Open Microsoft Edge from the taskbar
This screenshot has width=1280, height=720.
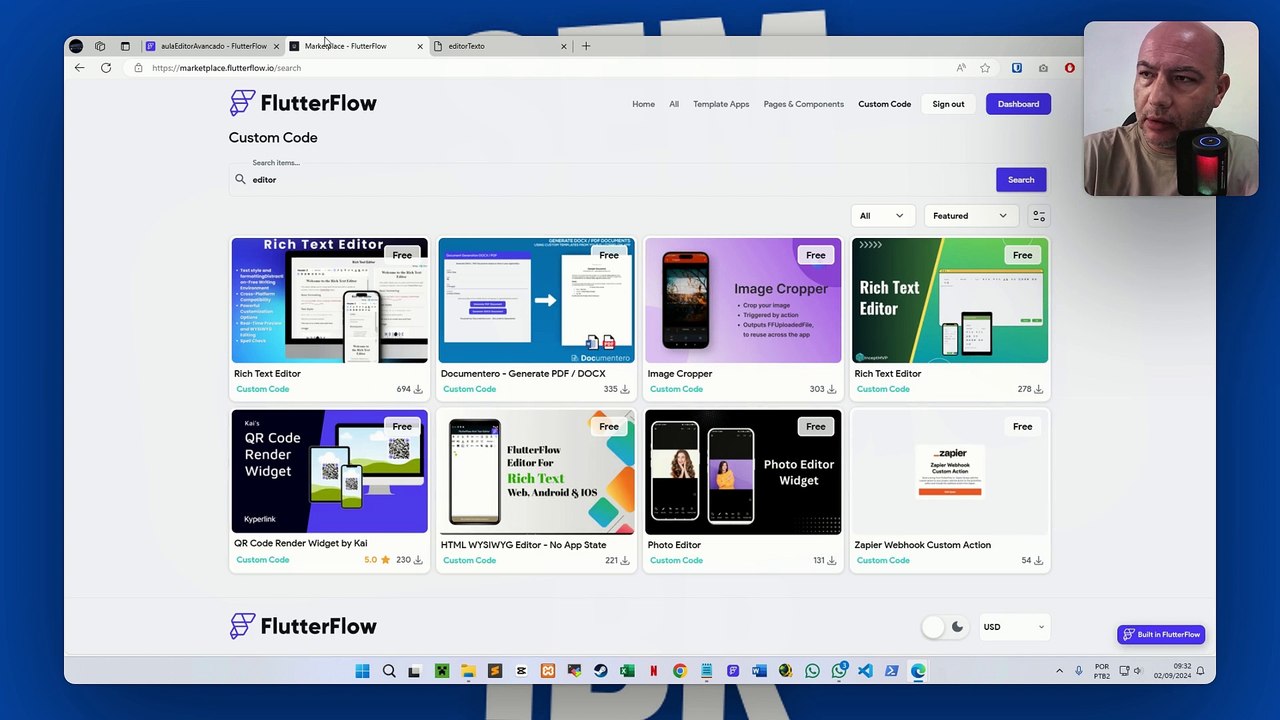tap(918, 671)
